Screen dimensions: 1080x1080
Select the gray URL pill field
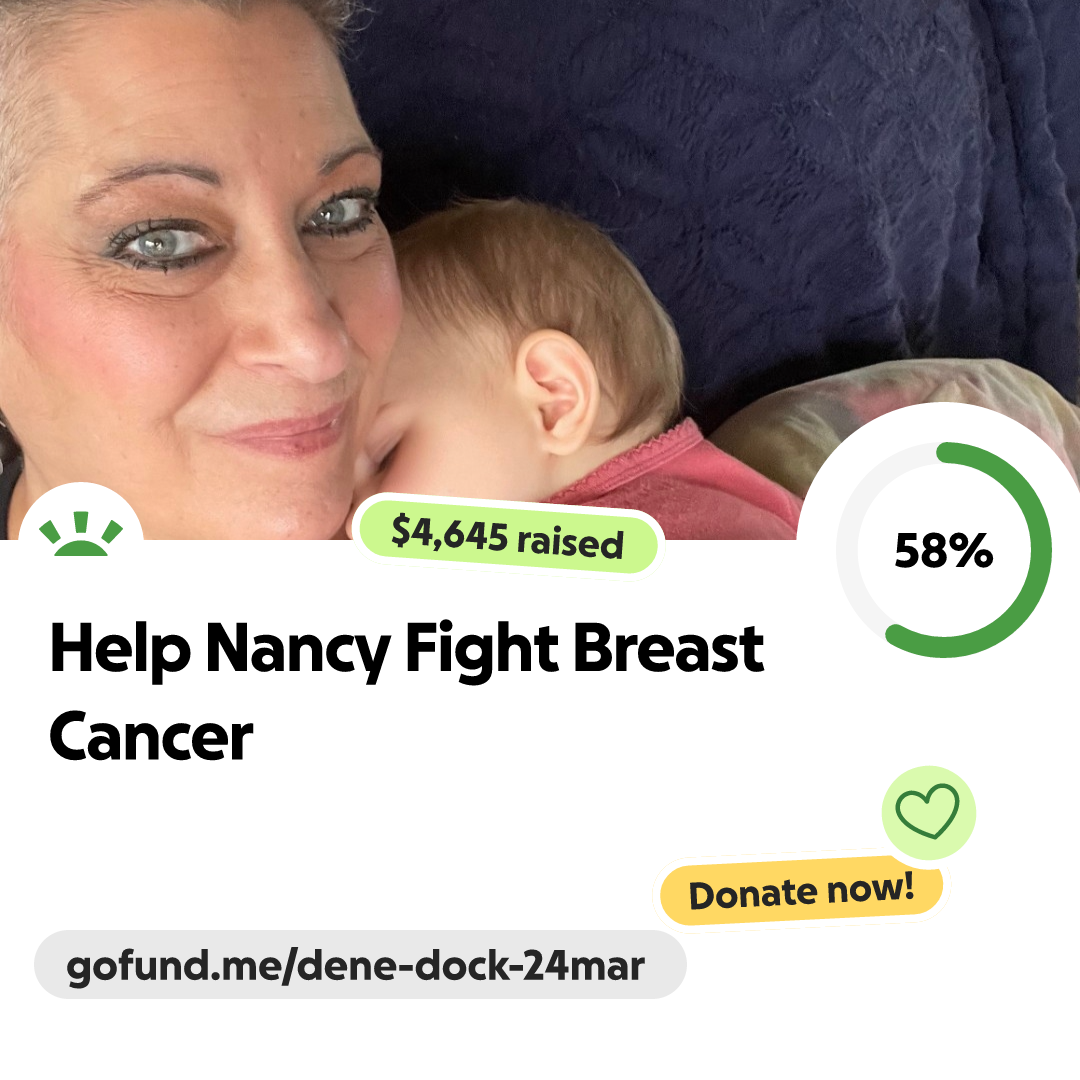(x=360, y=964)
